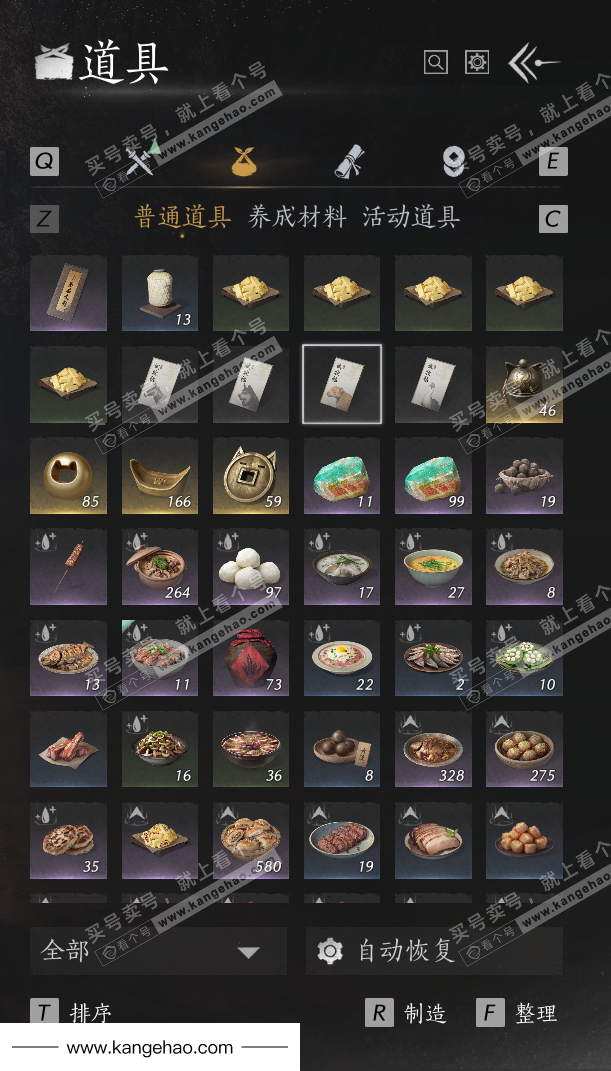The image size is (611, 1071).
Task: Select the gold ingot item with 166
Action: (x=160, y=475)
